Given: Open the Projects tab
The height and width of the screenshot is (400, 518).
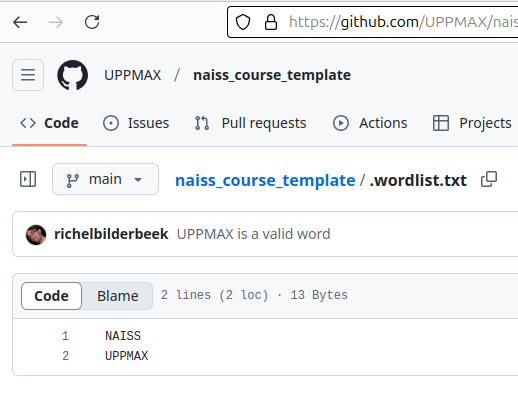Looking at the screenshot, I should 472,123.
